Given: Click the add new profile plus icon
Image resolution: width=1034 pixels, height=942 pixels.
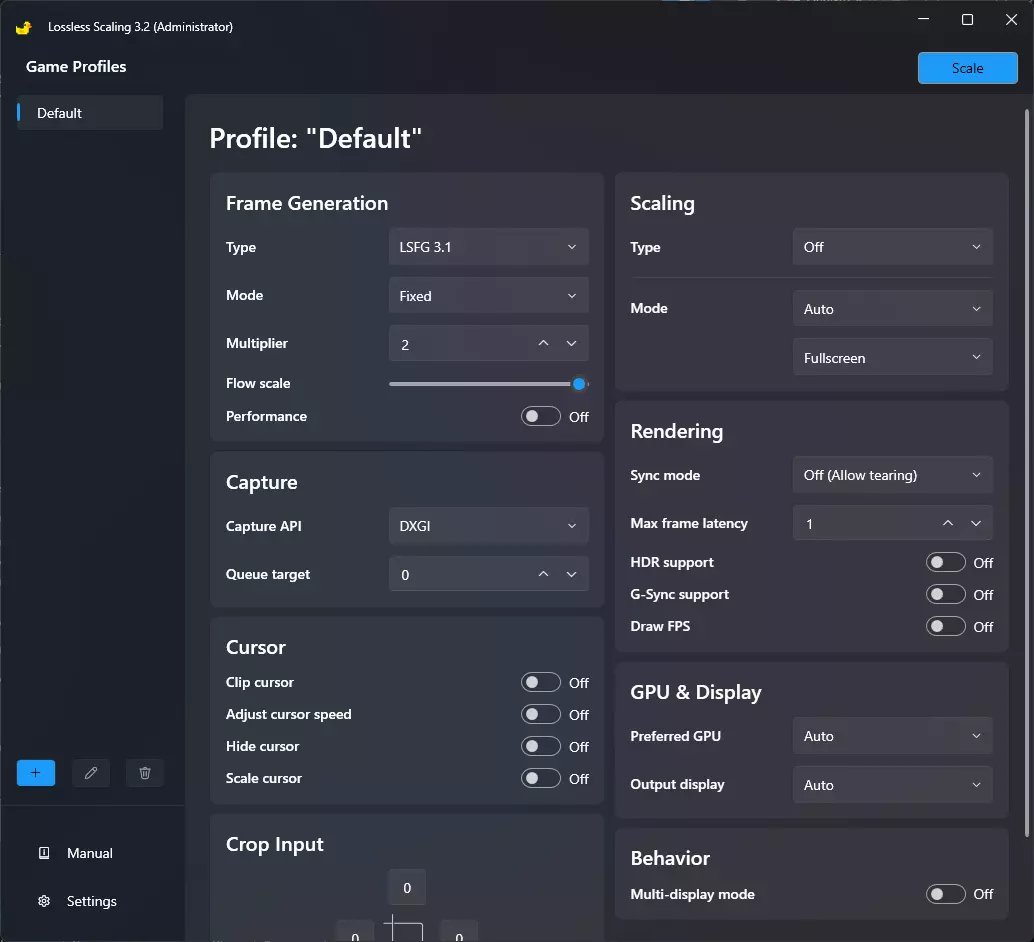Looking at the screenshot, I should (36, 773).
